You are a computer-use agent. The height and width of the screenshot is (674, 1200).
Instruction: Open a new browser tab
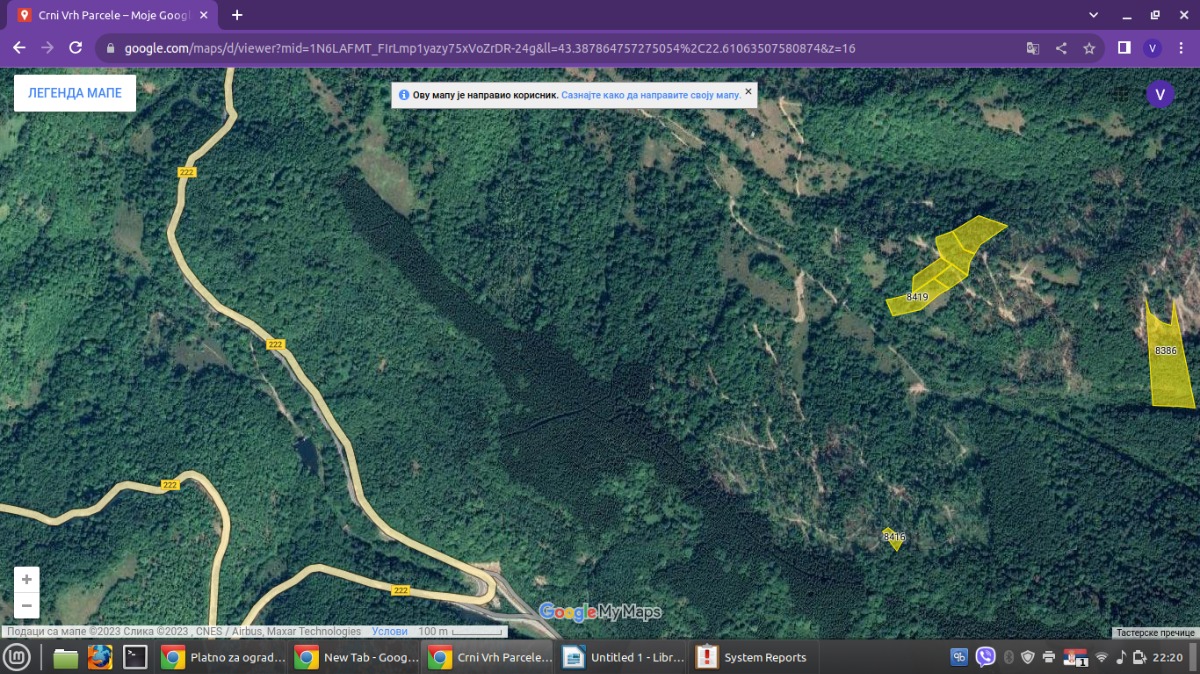pos(237,15)
